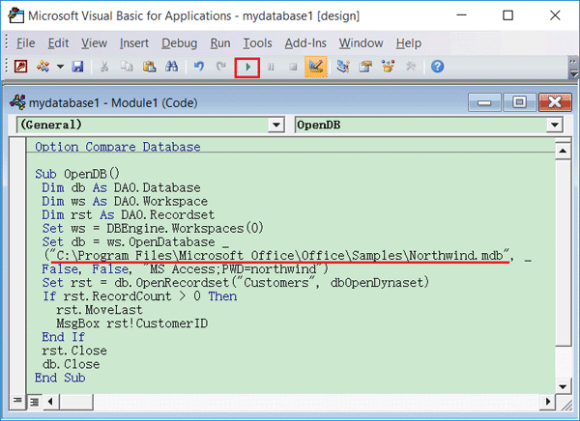Toggle Design Mode icon in toolbar
This screenshot has height=421, width=580.
[316, 67]
